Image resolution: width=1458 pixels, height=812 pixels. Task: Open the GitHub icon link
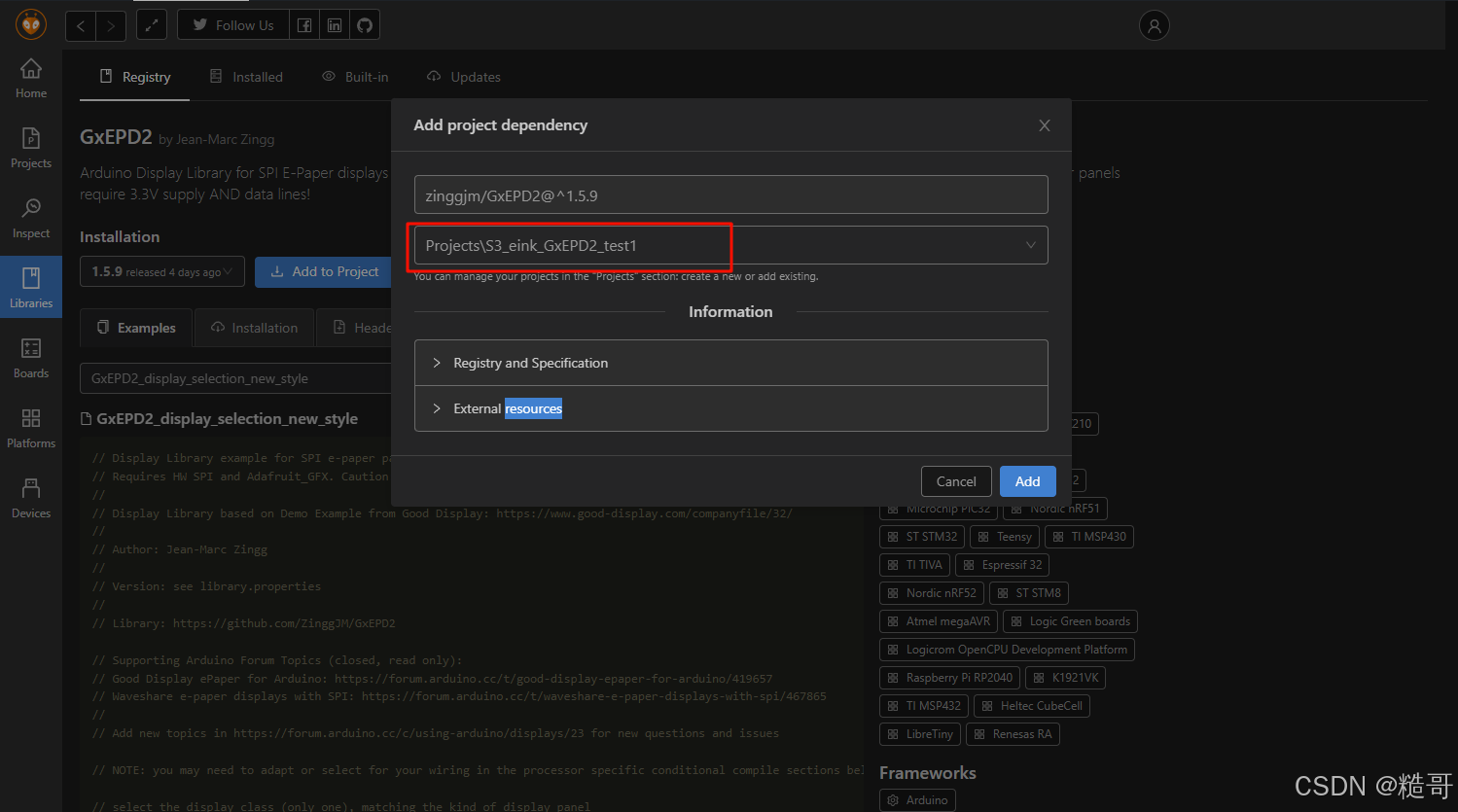(x=365, y=25)
